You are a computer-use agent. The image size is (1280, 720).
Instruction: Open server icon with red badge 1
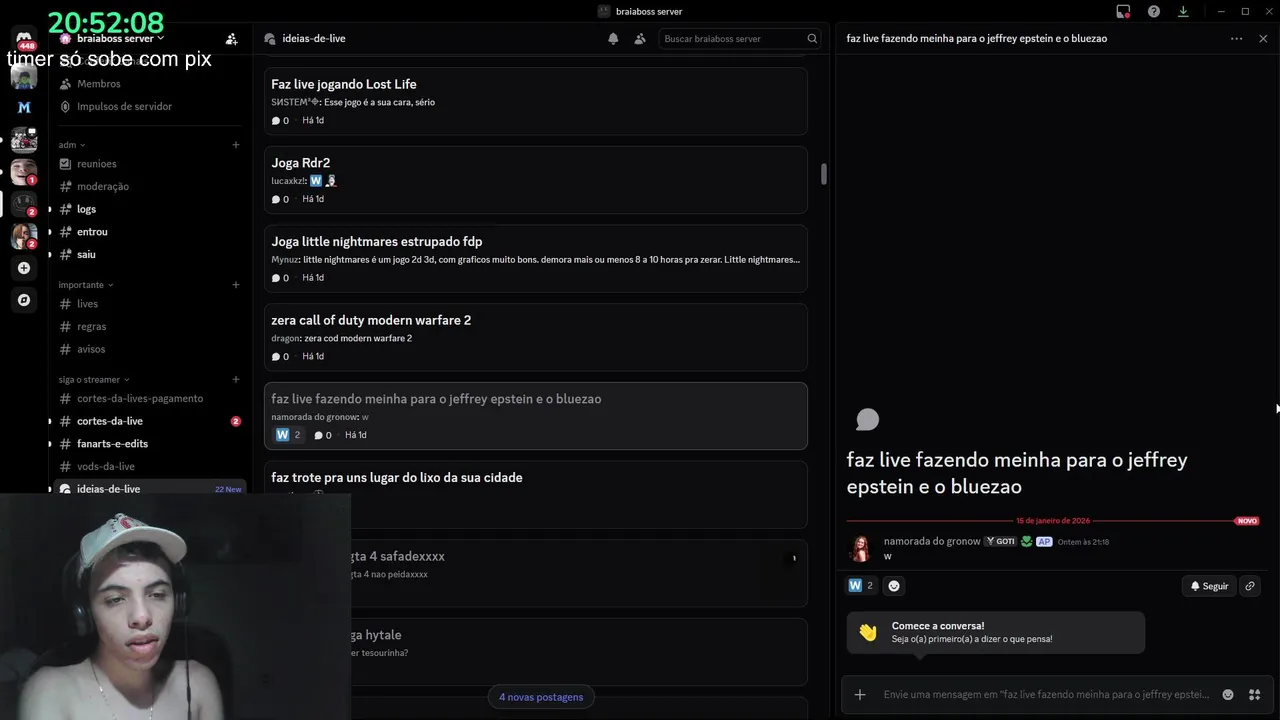pyautogui.click(x=24, y=171)
